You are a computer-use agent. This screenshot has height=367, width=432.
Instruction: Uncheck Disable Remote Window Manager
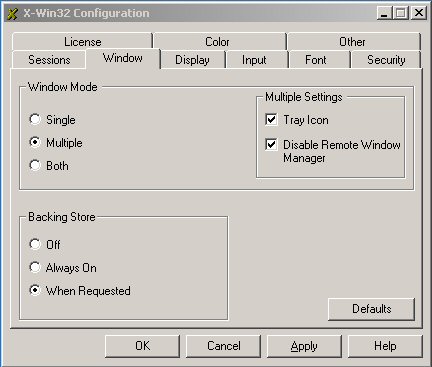pos(333,151)
